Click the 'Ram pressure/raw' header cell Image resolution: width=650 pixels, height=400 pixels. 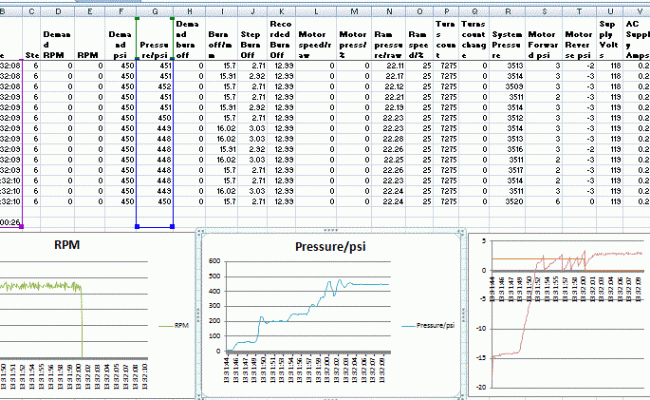pos(389,38)
